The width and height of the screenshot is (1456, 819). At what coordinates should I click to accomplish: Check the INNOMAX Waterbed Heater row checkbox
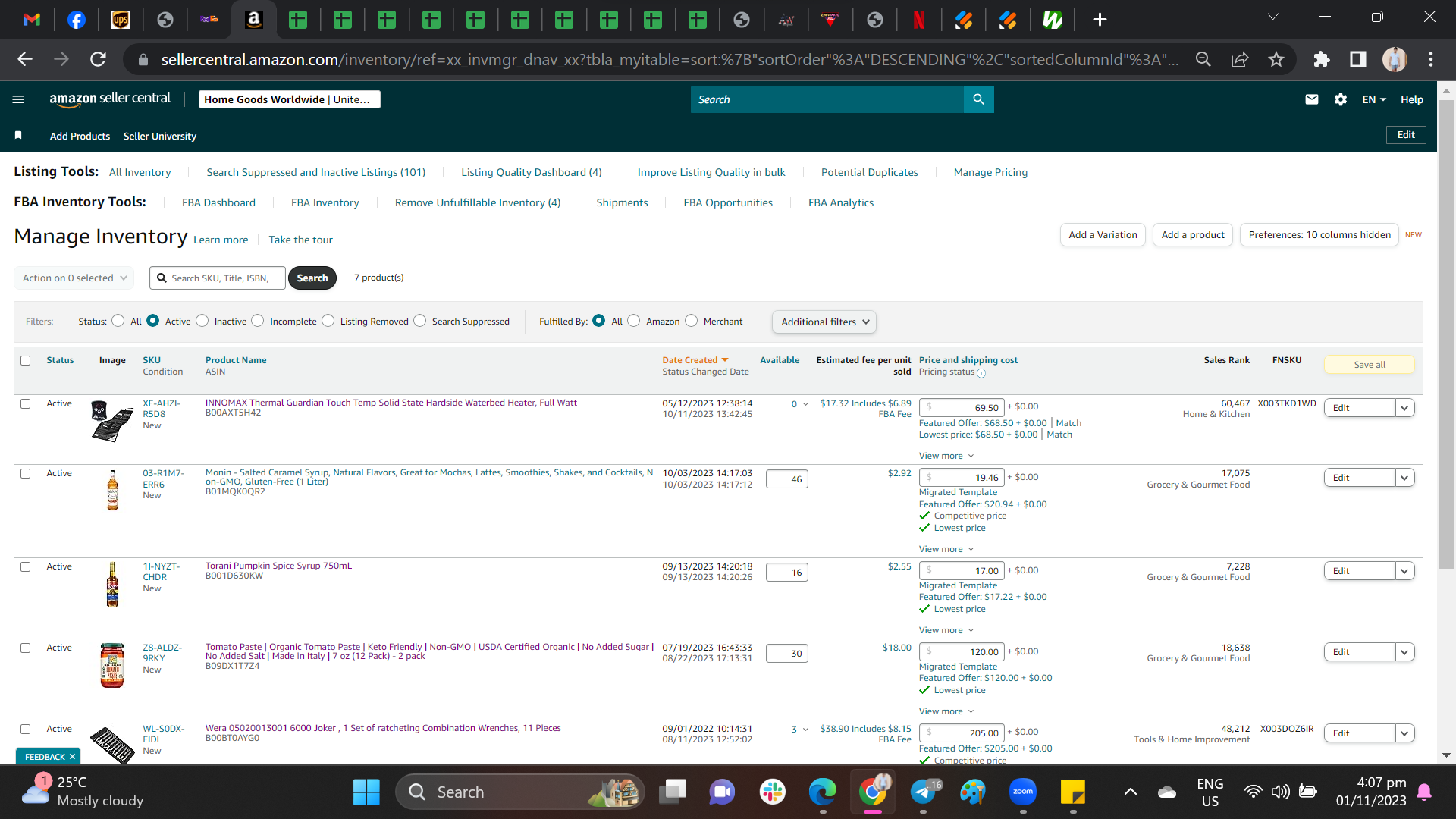26,403
